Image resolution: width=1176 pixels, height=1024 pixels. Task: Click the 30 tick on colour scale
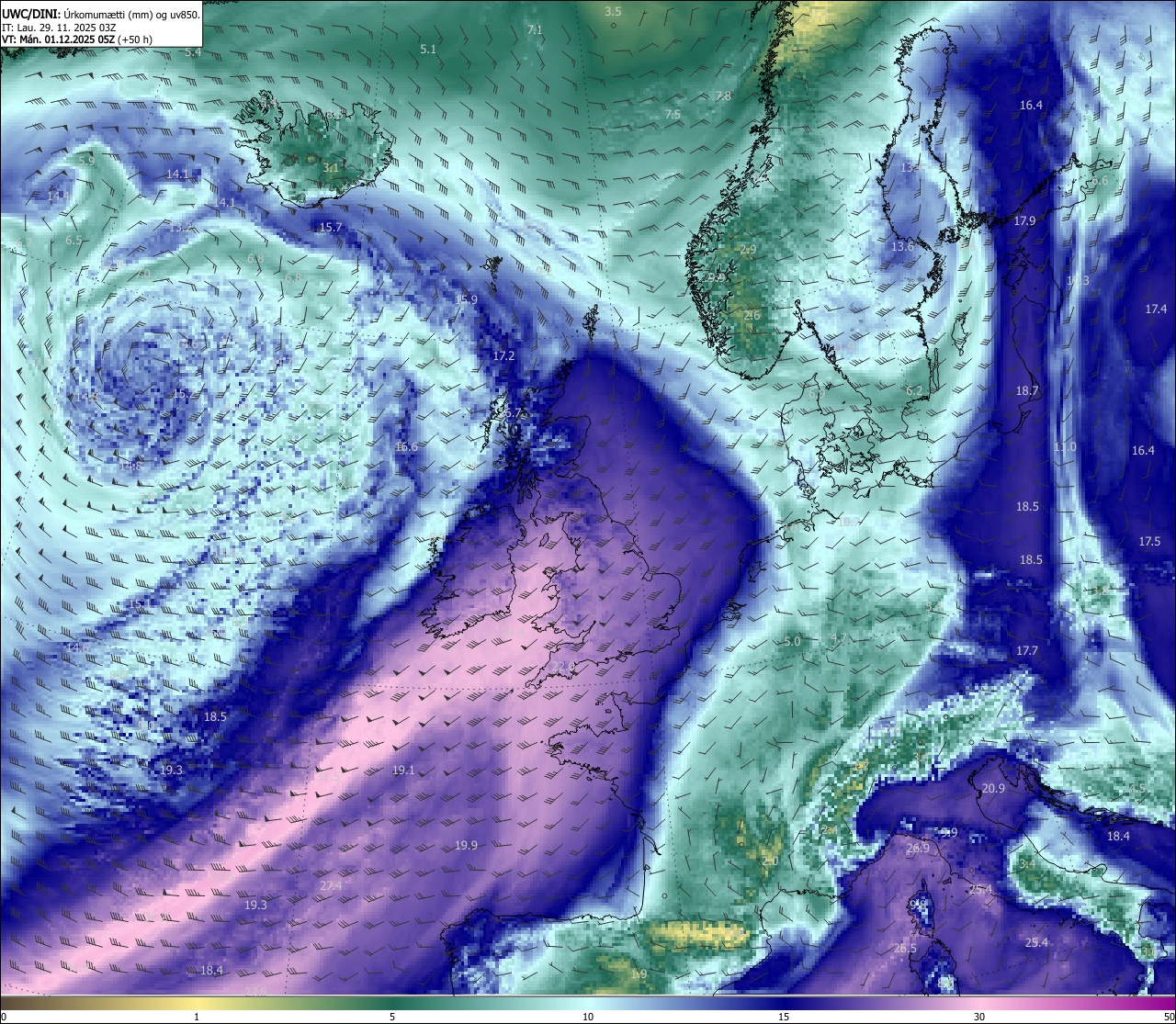(979, 1017)
